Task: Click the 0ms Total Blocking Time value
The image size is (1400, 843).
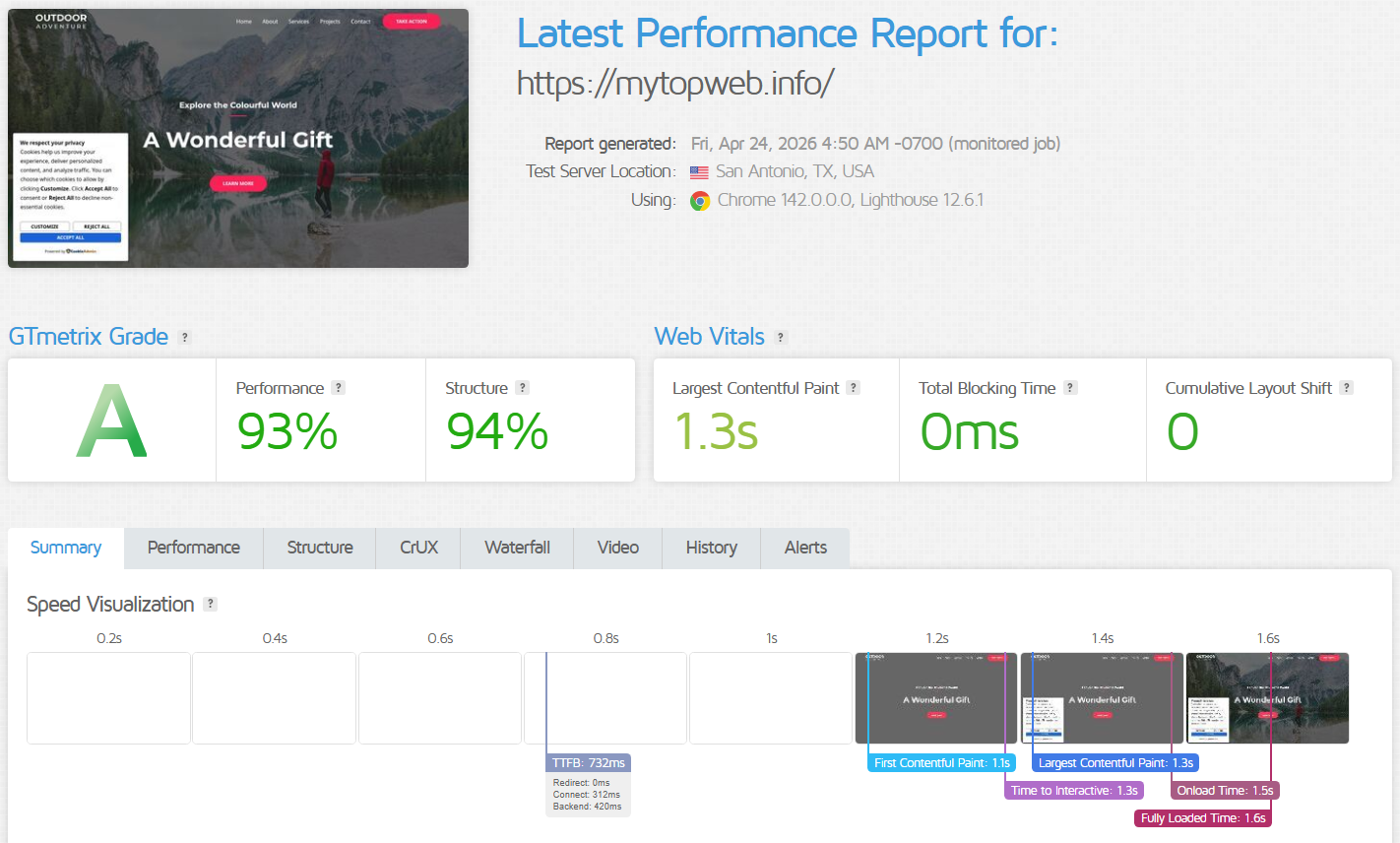Action: click(970, 432)
